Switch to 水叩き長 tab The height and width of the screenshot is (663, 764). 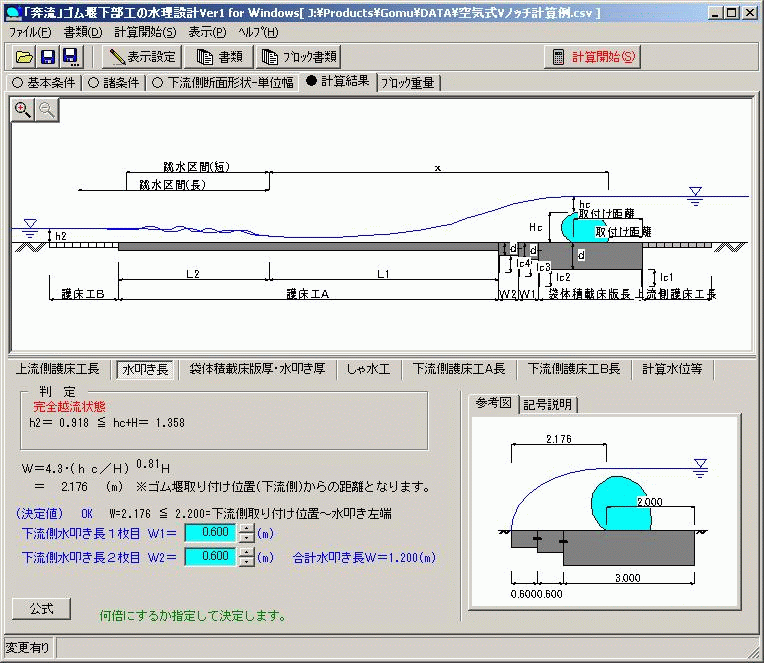coord(145,369)
